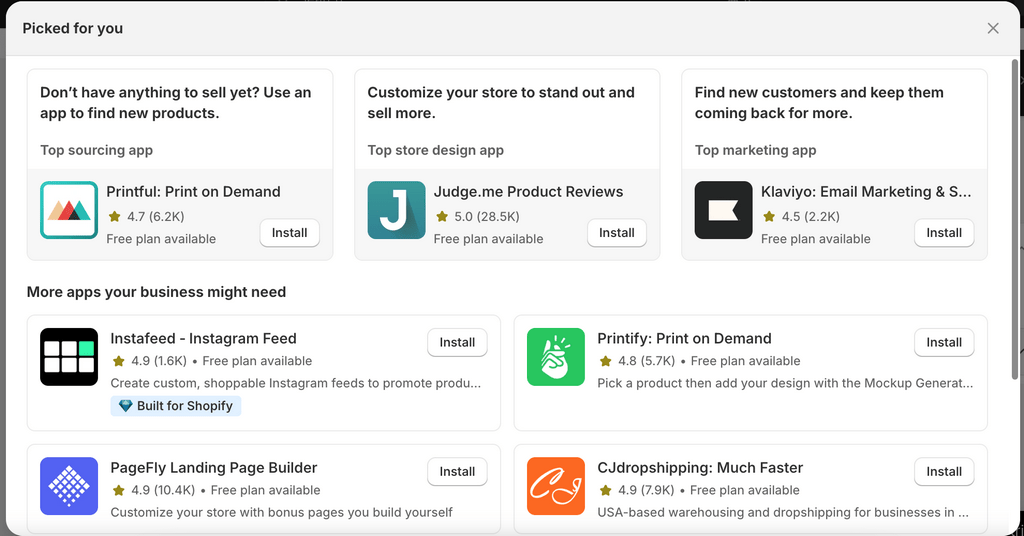Click 'Top sourcing app' label
1024x536 pixels.
97,150
